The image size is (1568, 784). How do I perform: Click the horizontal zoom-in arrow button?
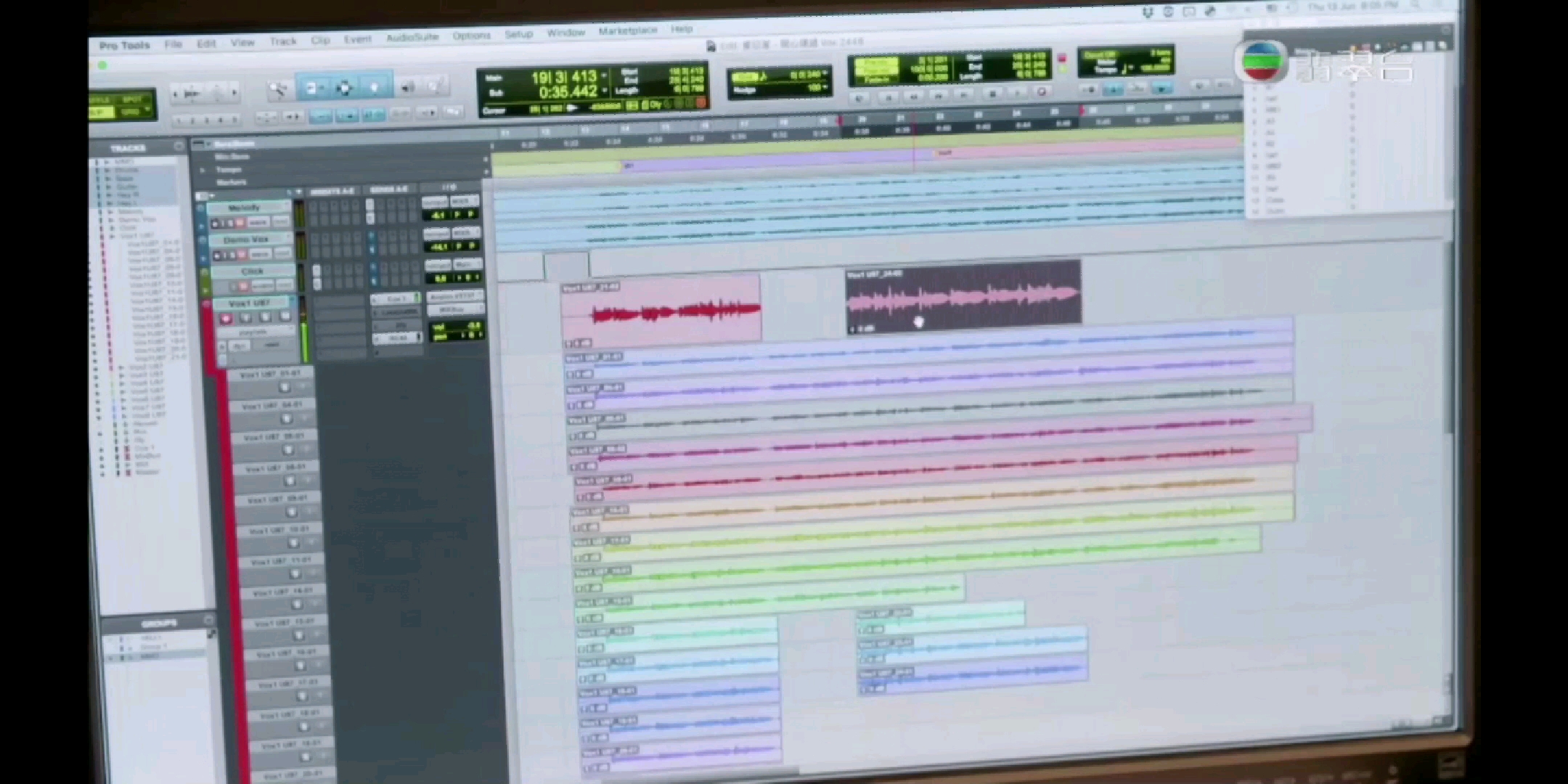click(234, 92)
